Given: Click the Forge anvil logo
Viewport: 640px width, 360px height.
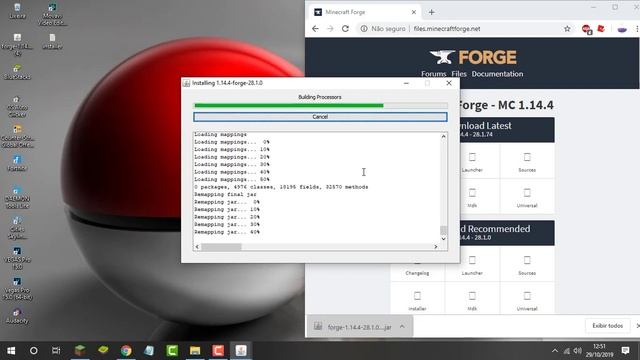Looking at the screenshot, I should [x=442, y=57].
